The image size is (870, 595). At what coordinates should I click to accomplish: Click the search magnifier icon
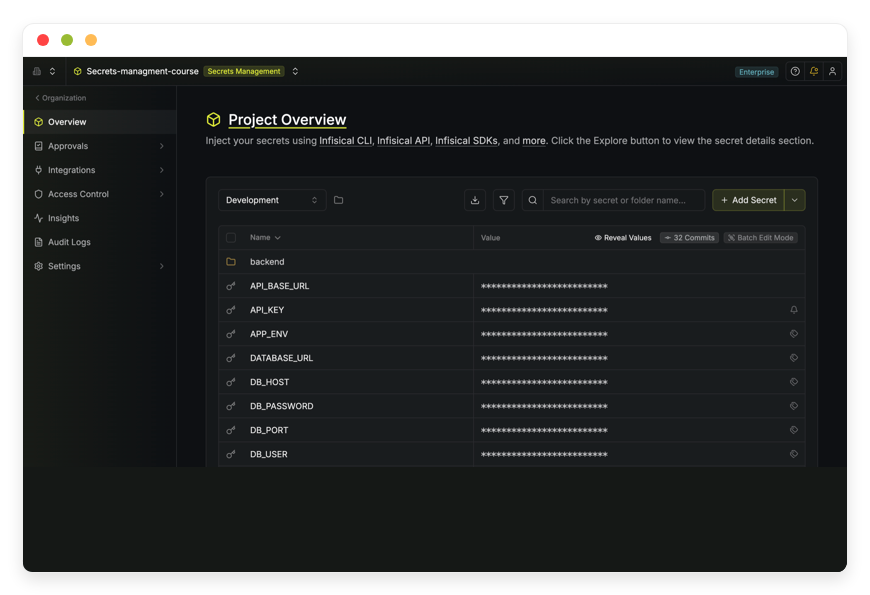tap(533, 200)
